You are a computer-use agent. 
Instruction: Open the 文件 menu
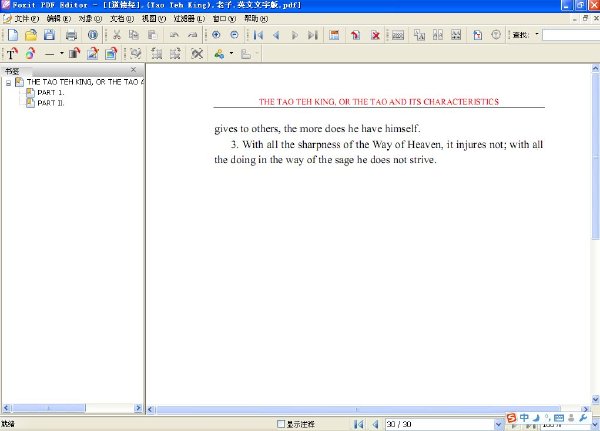[x=26, y=18]
